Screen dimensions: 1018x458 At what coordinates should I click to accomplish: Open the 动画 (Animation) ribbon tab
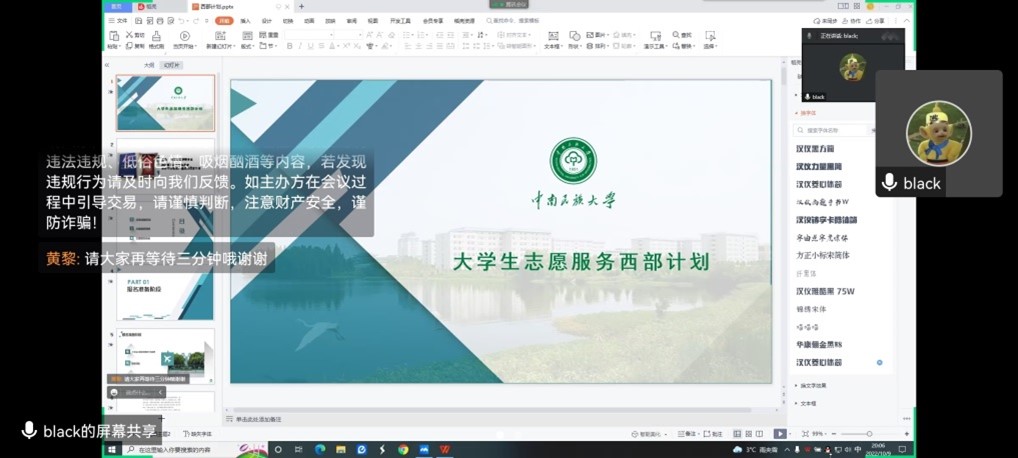[x=310, y=21]
